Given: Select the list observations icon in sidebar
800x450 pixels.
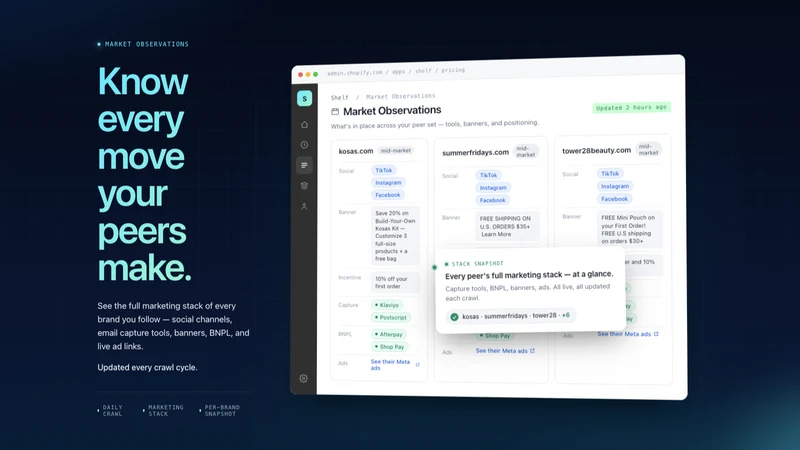Looking at the screenshot, I should click(x=304, y=165).
